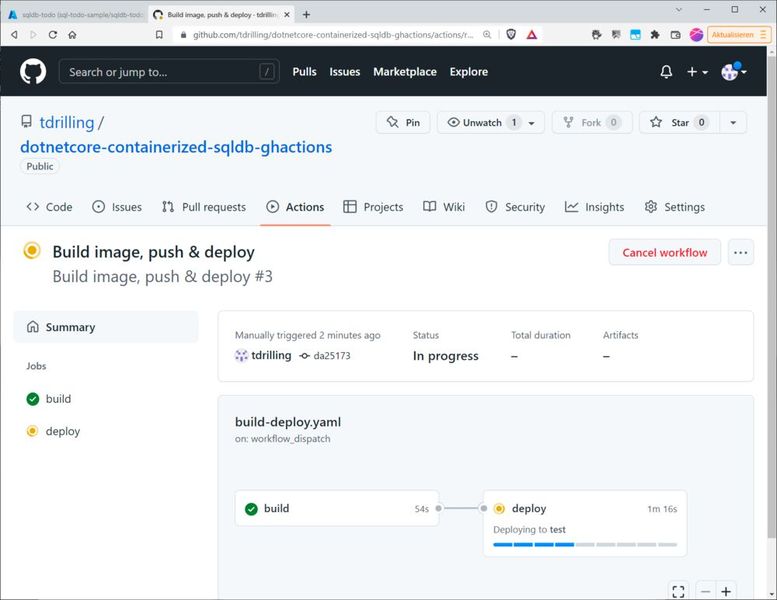Open notifications bell icon
777x600 pixels.
click(666, 72)
